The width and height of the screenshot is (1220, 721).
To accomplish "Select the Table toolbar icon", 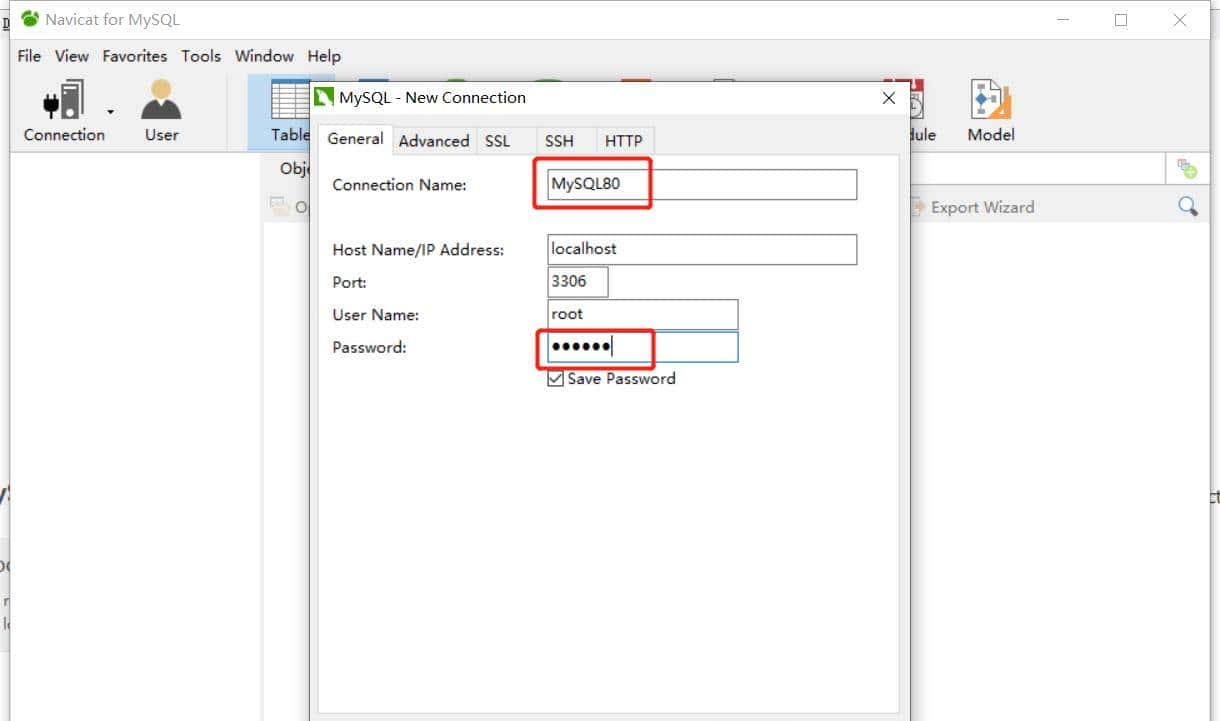I will click(x=289, y=112).
